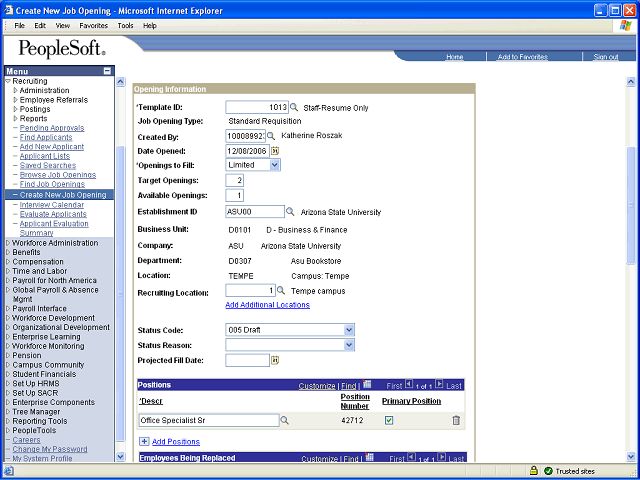This screenshot has height=480, width=640.
Task: Show previous row in Employees Being Replaced
Action: [411, 457]
